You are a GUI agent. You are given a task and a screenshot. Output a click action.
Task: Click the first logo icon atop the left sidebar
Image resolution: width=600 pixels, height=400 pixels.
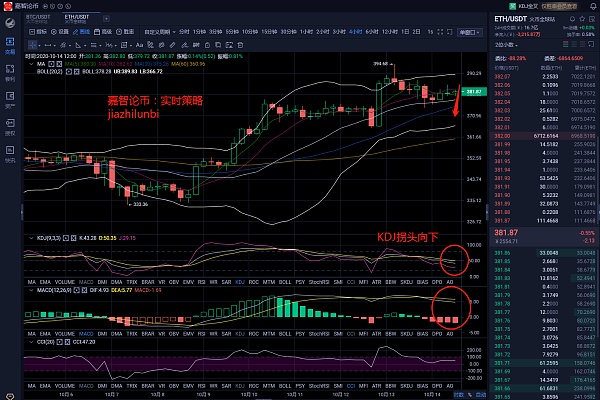click(x=10, y=23)
